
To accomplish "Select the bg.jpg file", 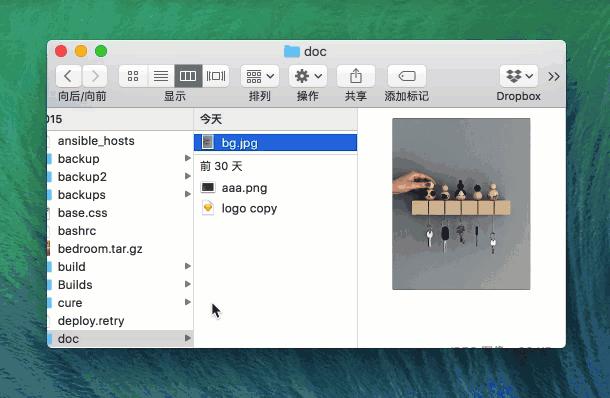I will (275, 143).
